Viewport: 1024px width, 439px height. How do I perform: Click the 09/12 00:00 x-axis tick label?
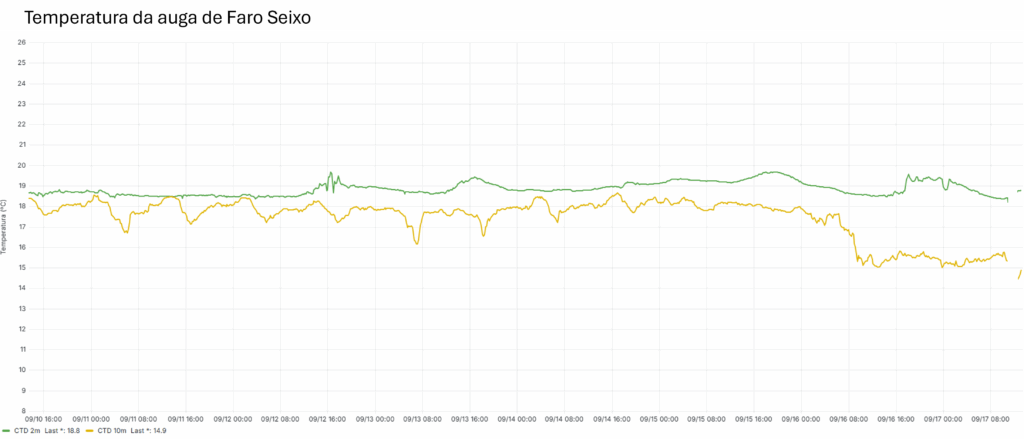click(x=231, y=420)
